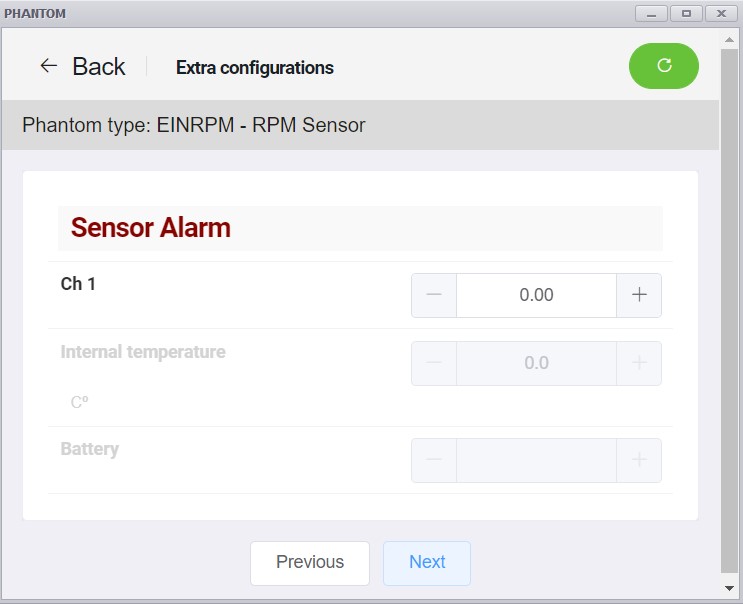Click the Ch 1 value field
Viewport: 743px width, 604px height.
click(x=536, y=295)
